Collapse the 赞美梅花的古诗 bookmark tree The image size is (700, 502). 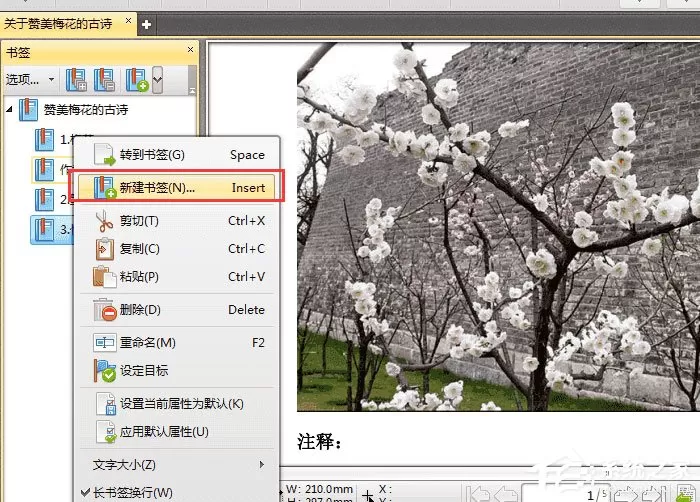pos(9,109)
